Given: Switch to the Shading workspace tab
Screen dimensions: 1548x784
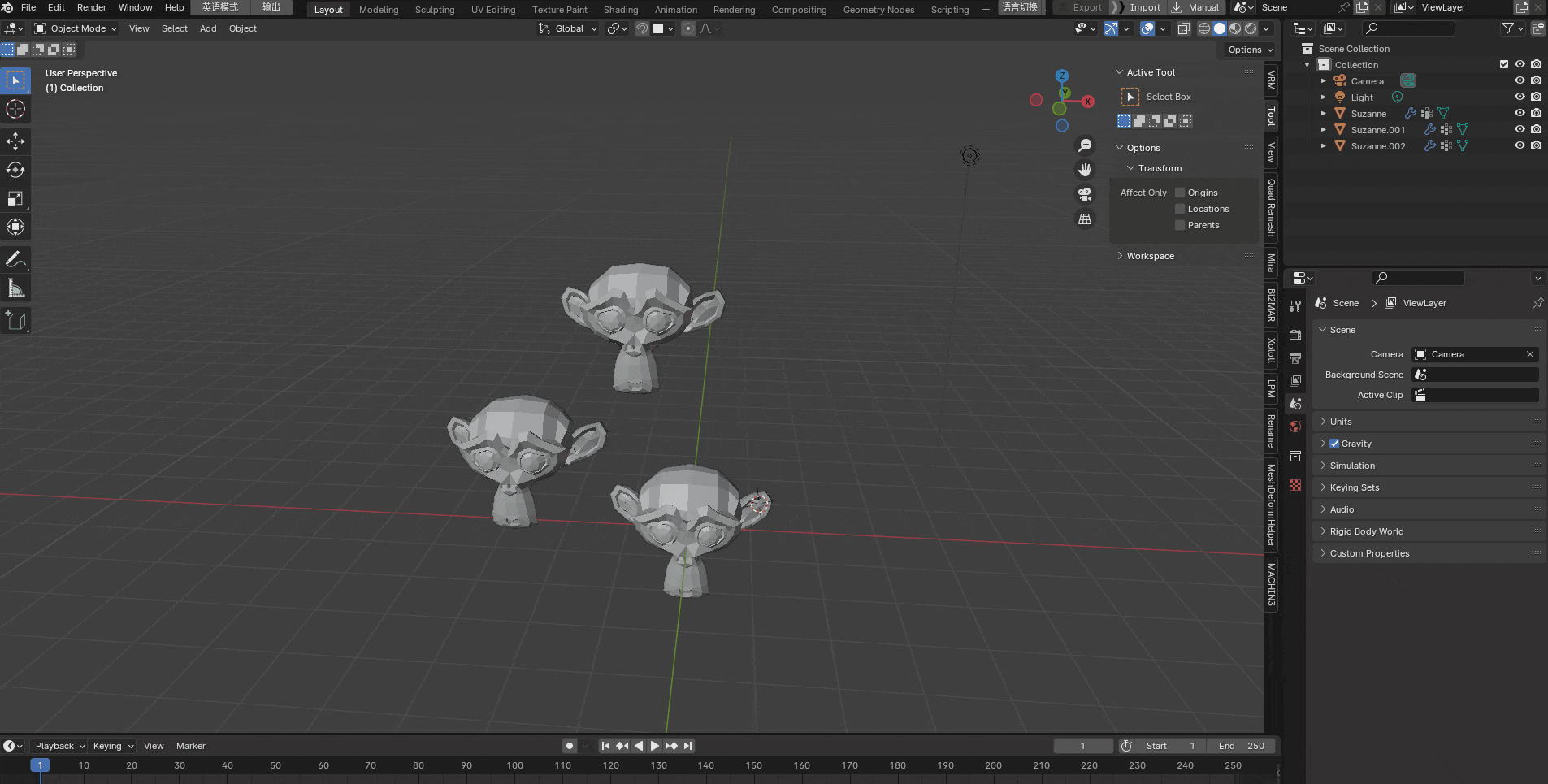Looking at the screenshot, I should coord(621,10).
